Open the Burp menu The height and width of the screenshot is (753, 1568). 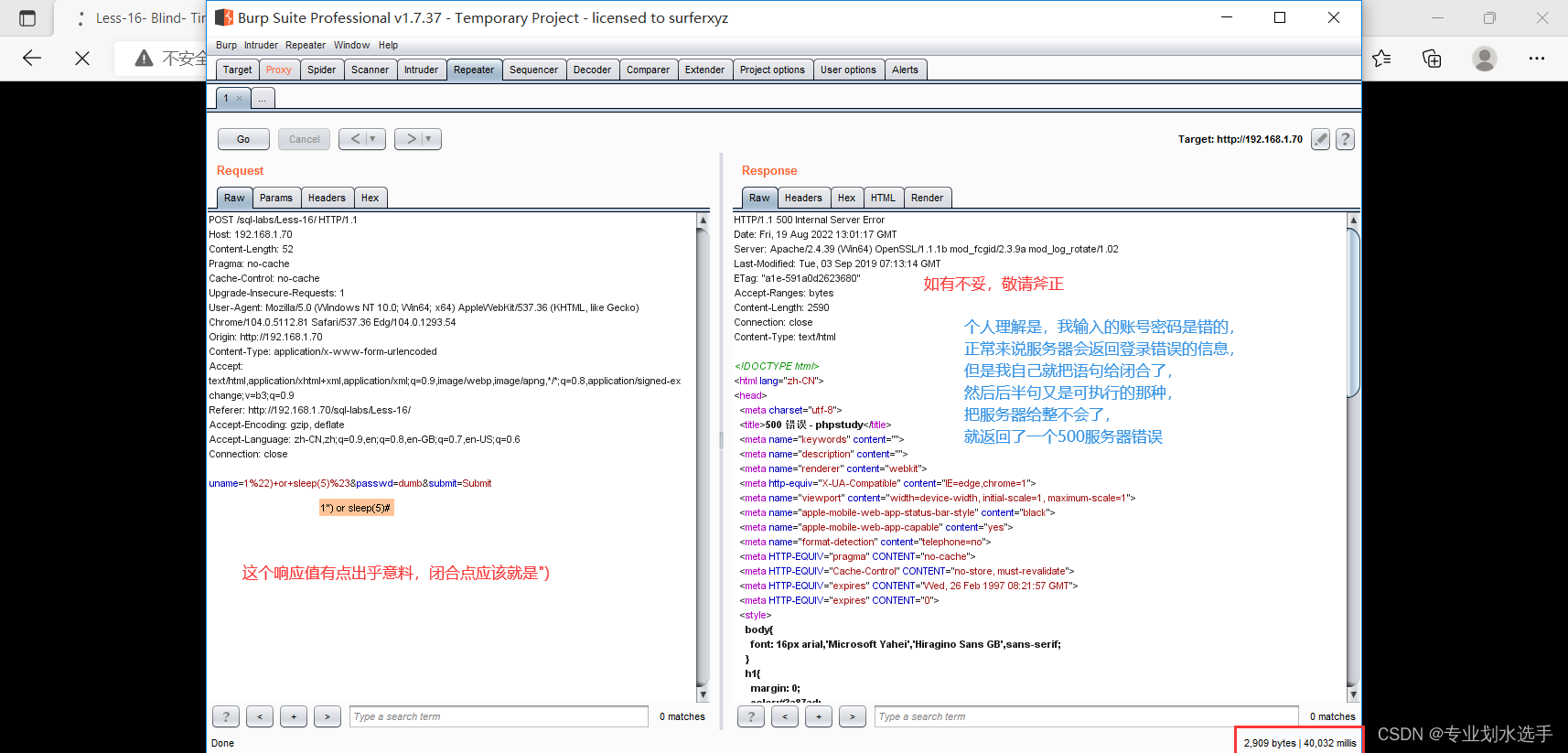tap(226, 45)
